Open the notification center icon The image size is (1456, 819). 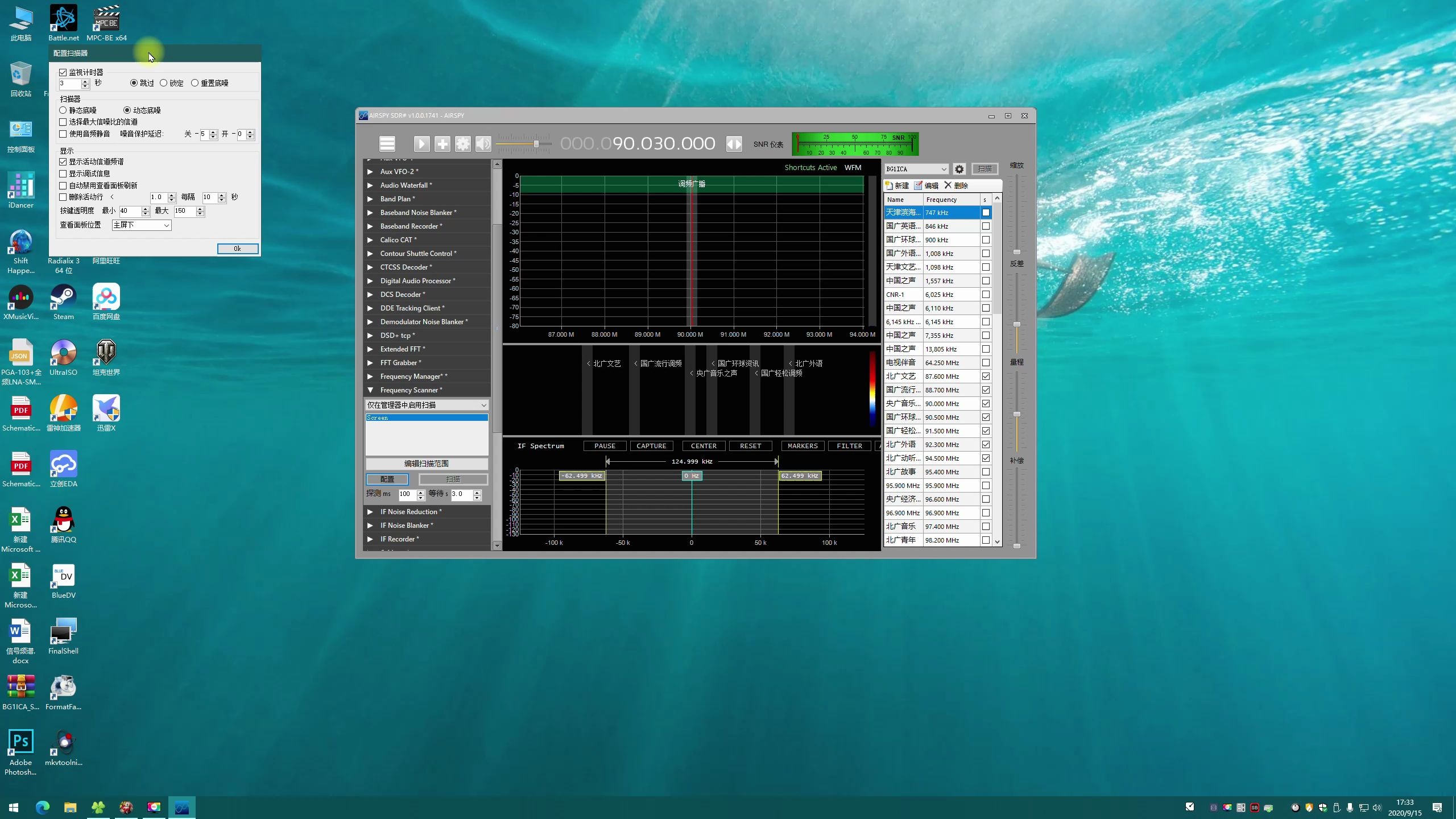(1437, 808)
